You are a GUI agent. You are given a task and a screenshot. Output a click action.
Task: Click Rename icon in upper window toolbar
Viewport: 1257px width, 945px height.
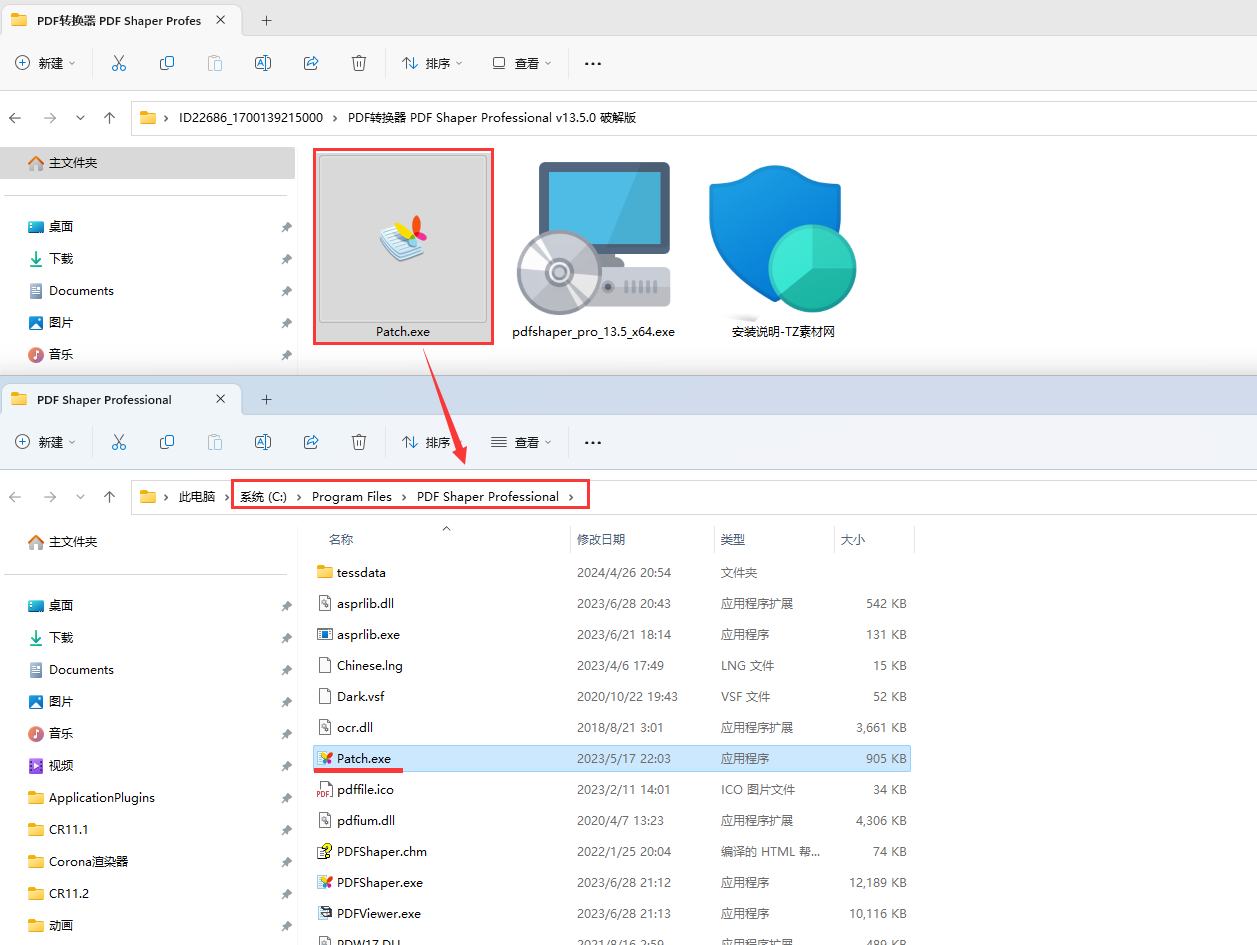coord(263,63)
